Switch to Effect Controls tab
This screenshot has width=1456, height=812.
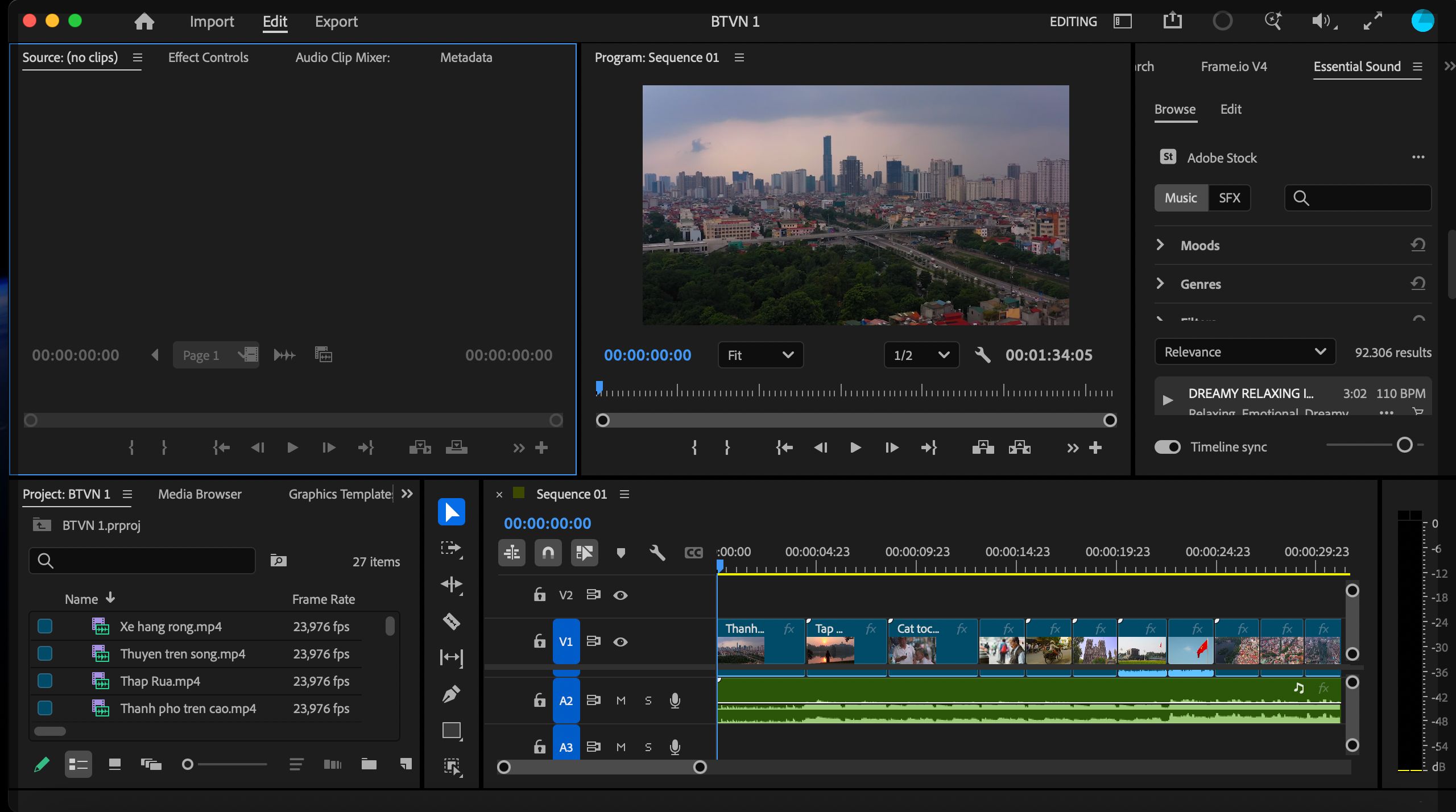(208, 57)
